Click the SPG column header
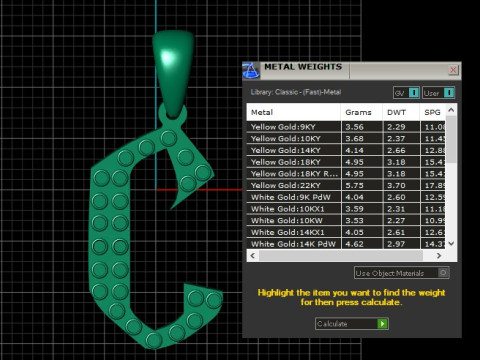 click(x=432, y=112)
